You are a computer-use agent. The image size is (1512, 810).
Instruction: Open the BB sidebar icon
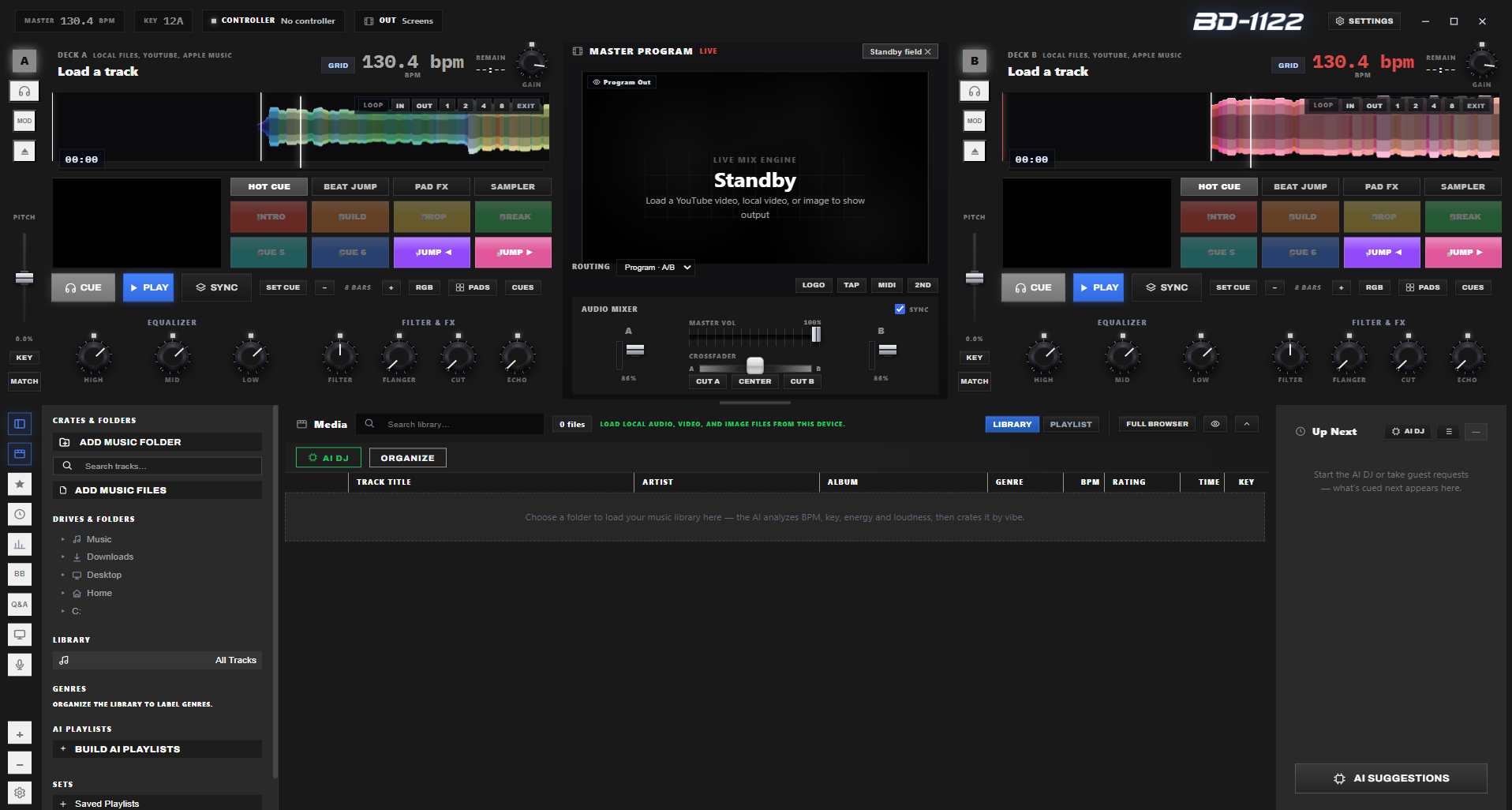(20, 574)
